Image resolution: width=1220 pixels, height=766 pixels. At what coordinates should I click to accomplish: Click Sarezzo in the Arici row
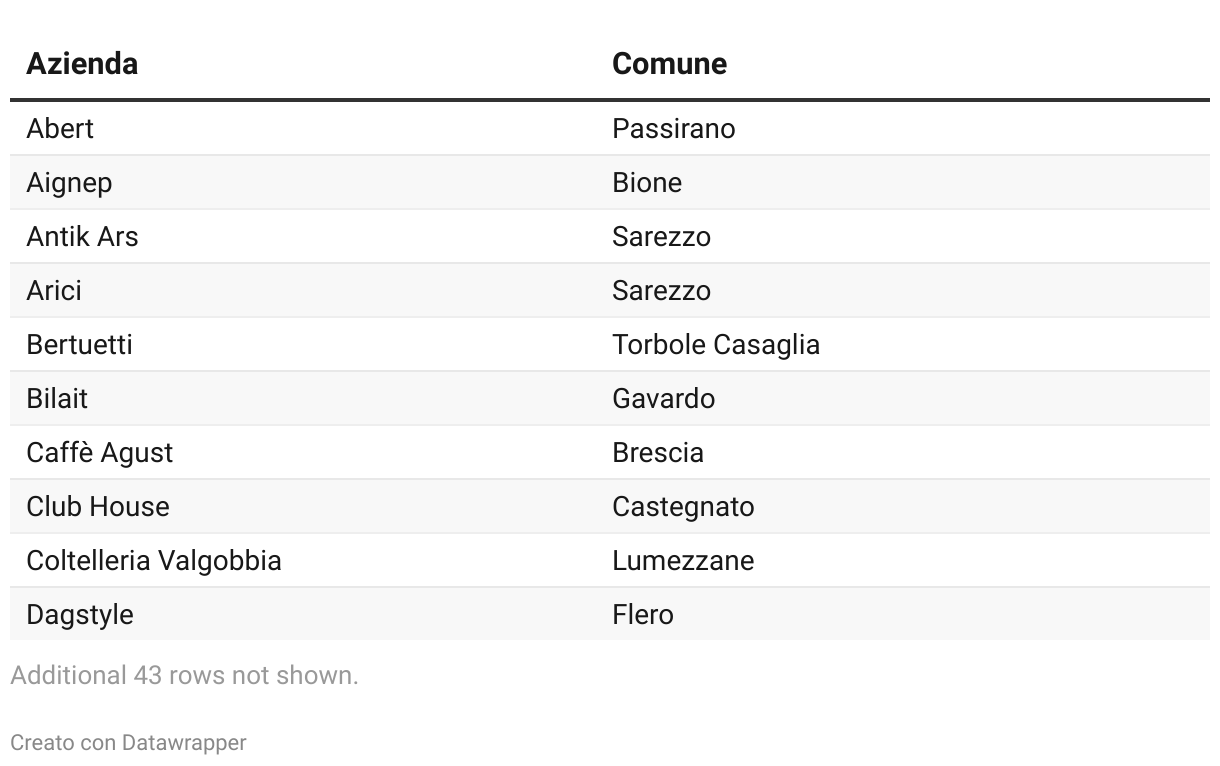pos(662,291)
